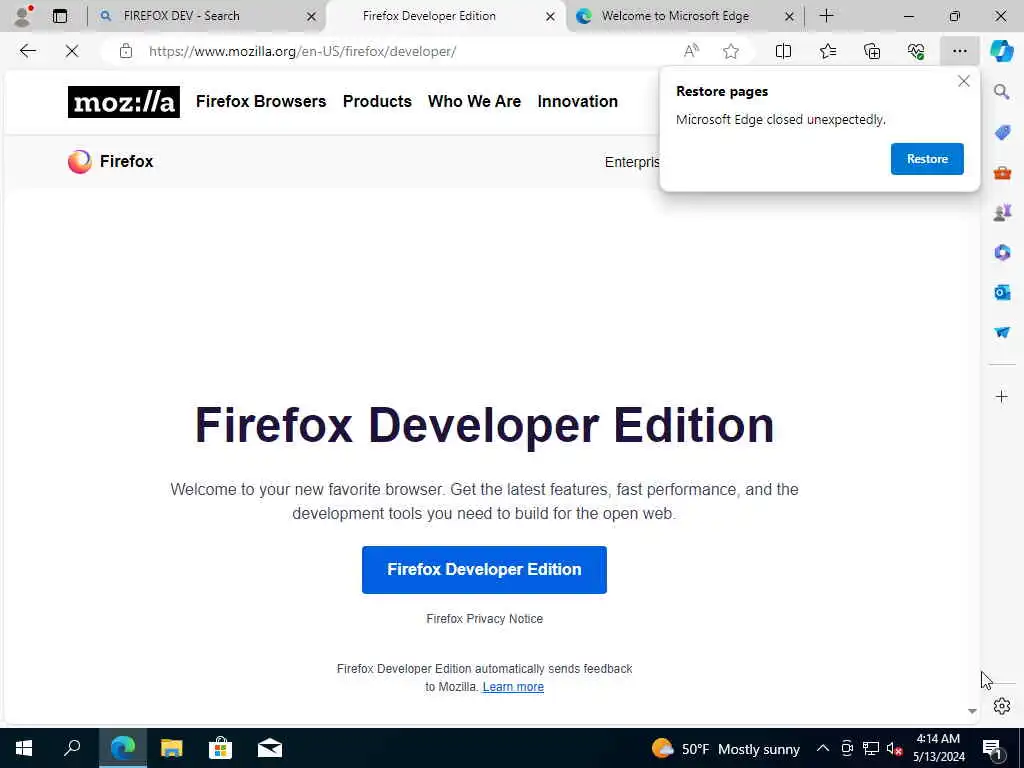Close the Restore pages popup
The height and width of the screenshot is (768, 1024).
point(963,81)
